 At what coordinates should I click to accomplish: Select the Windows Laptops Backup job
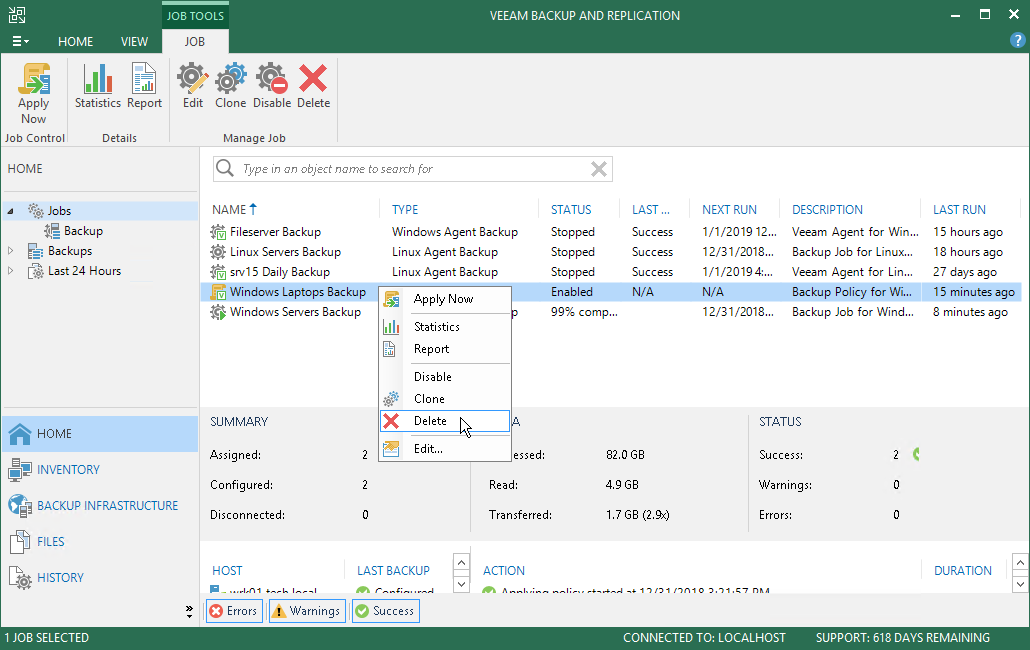[x=611, y=292]
